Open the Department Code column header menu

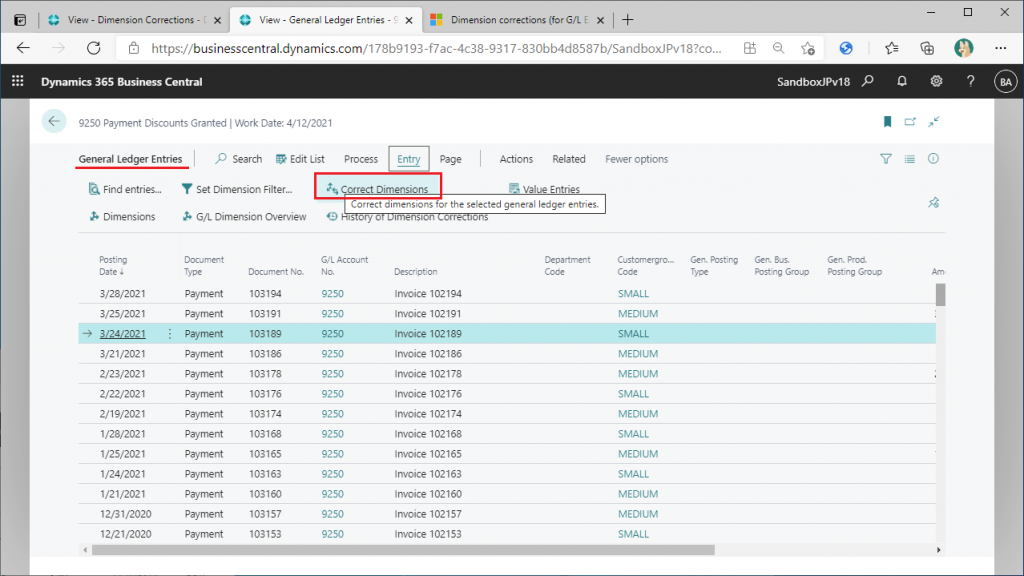(568, 266)
